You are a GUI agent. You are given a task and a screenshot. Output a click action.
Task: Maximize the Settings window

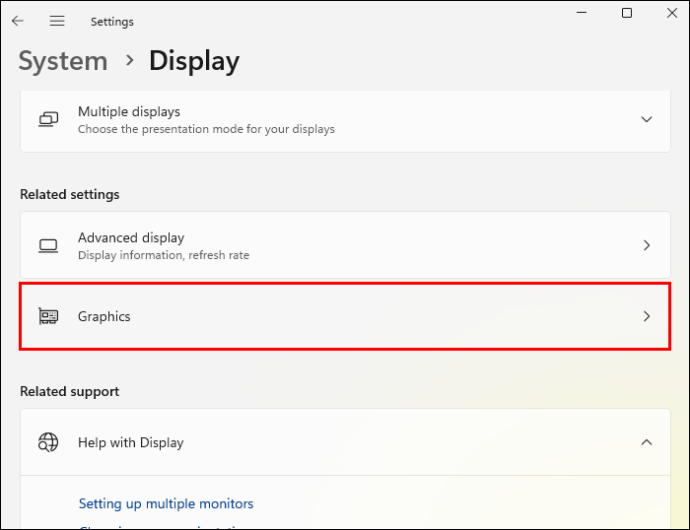[x=627, y=13]
